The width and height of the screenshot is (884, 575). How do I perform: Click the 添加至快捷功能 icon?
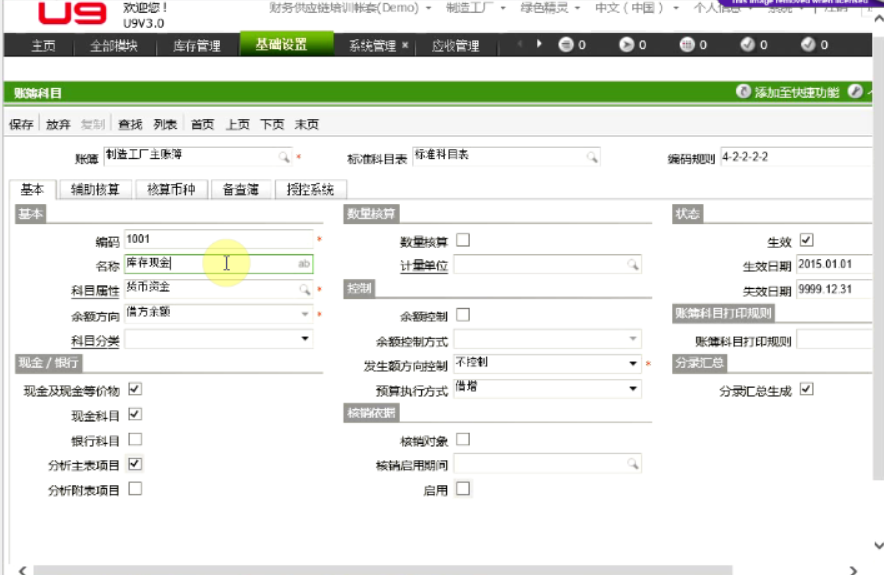click(x=743, y=91)
